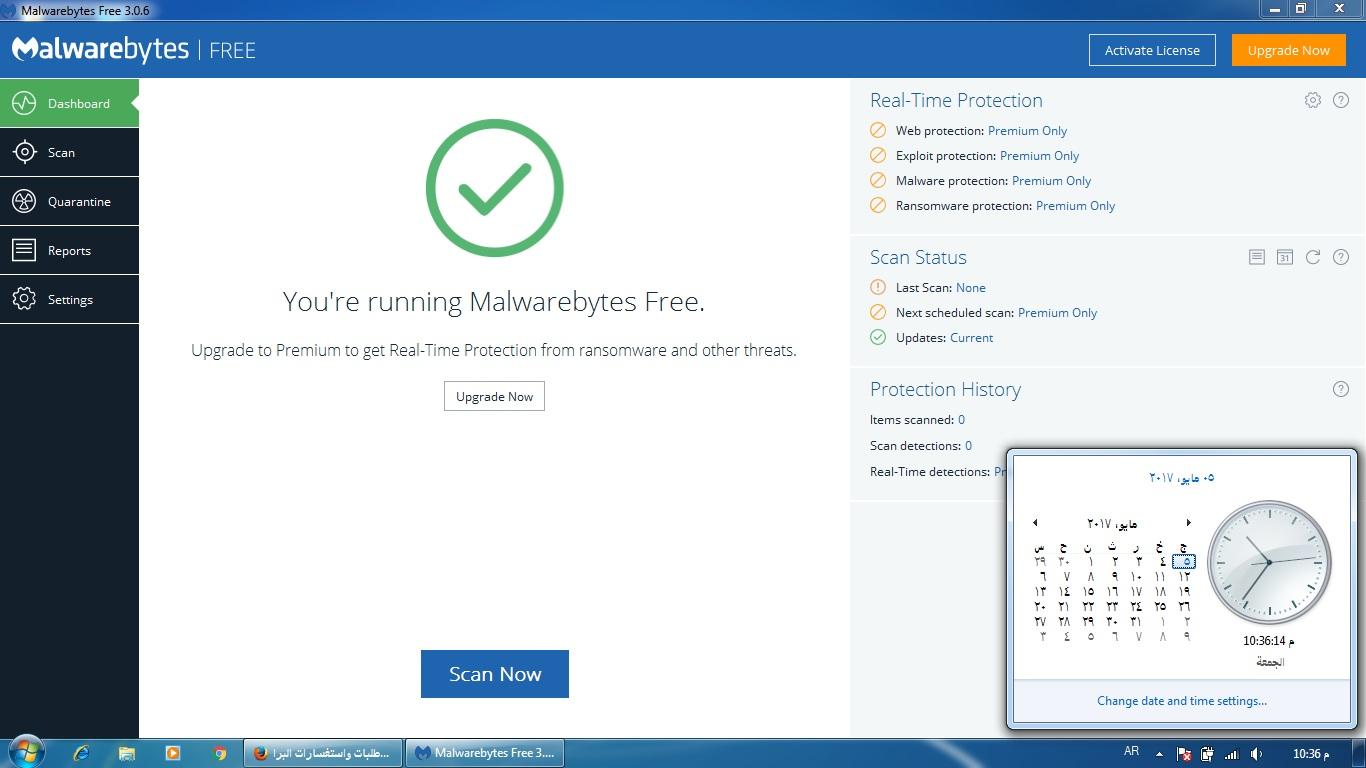Click Next scheduled scan Premium Only link
The image size is (1366, 768).
click(1057, 312)
